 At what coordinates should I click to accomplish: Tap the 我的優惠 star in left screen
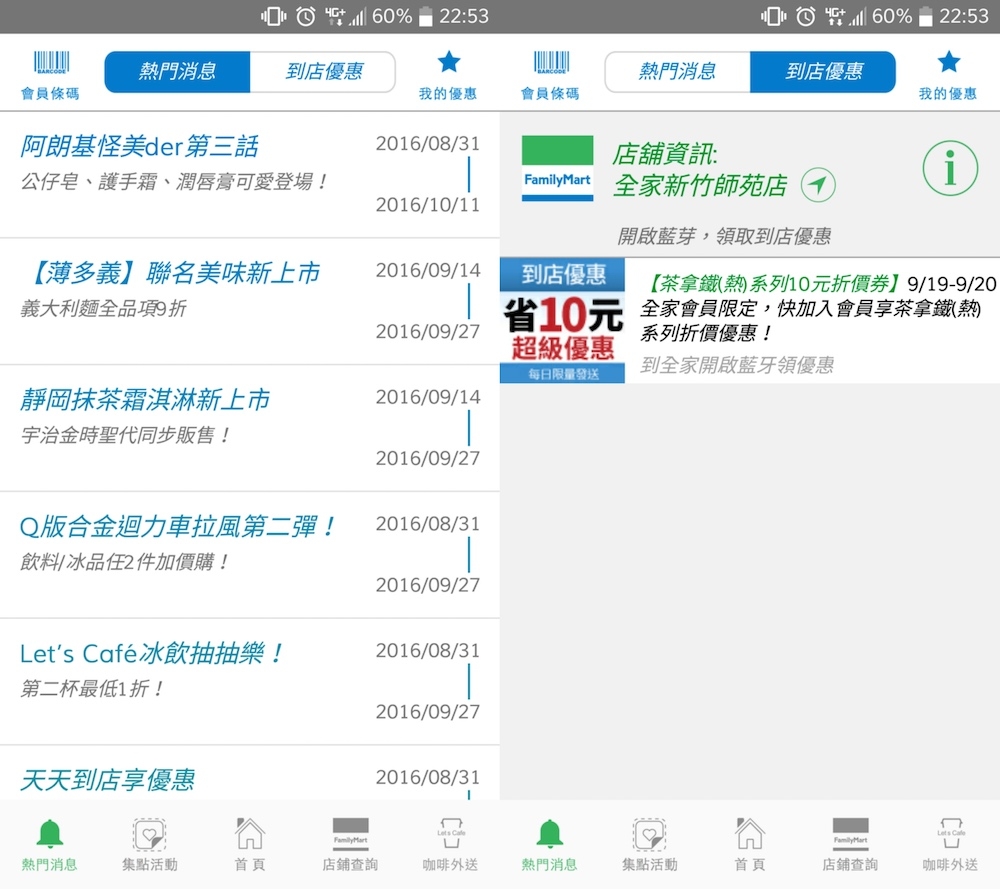(x=448, y=62)
